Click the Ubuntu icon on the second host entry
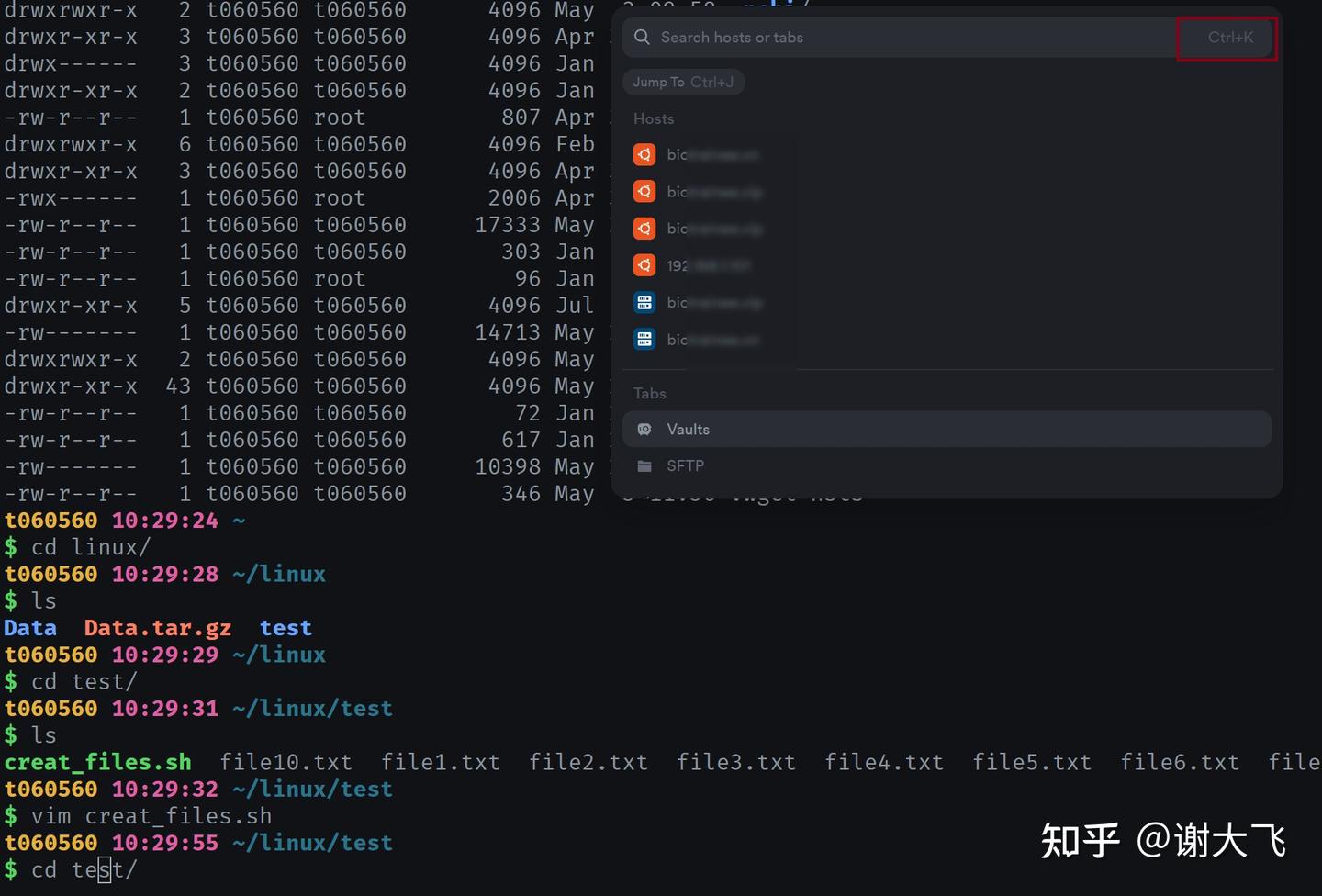Screen dimensions: 1322x896 [644, 191]
